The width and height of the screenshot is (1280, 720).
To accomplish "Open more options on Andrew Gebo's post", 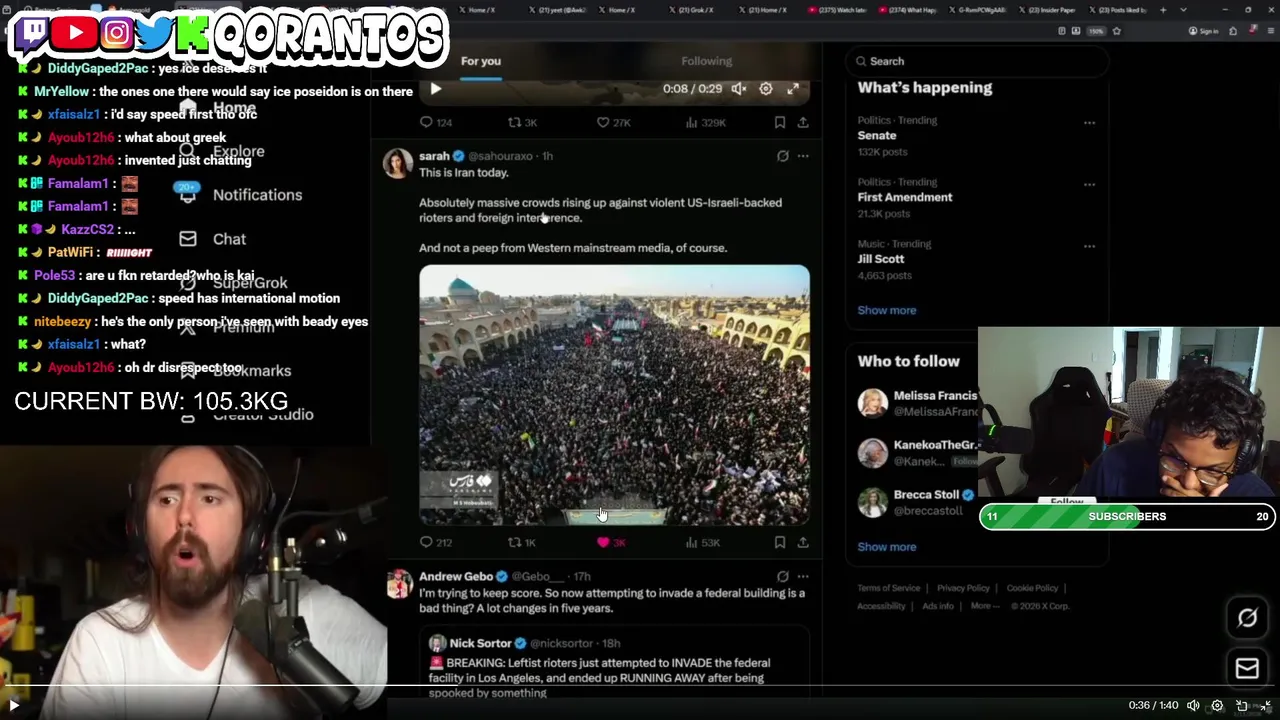I will [x=803, y=576].
